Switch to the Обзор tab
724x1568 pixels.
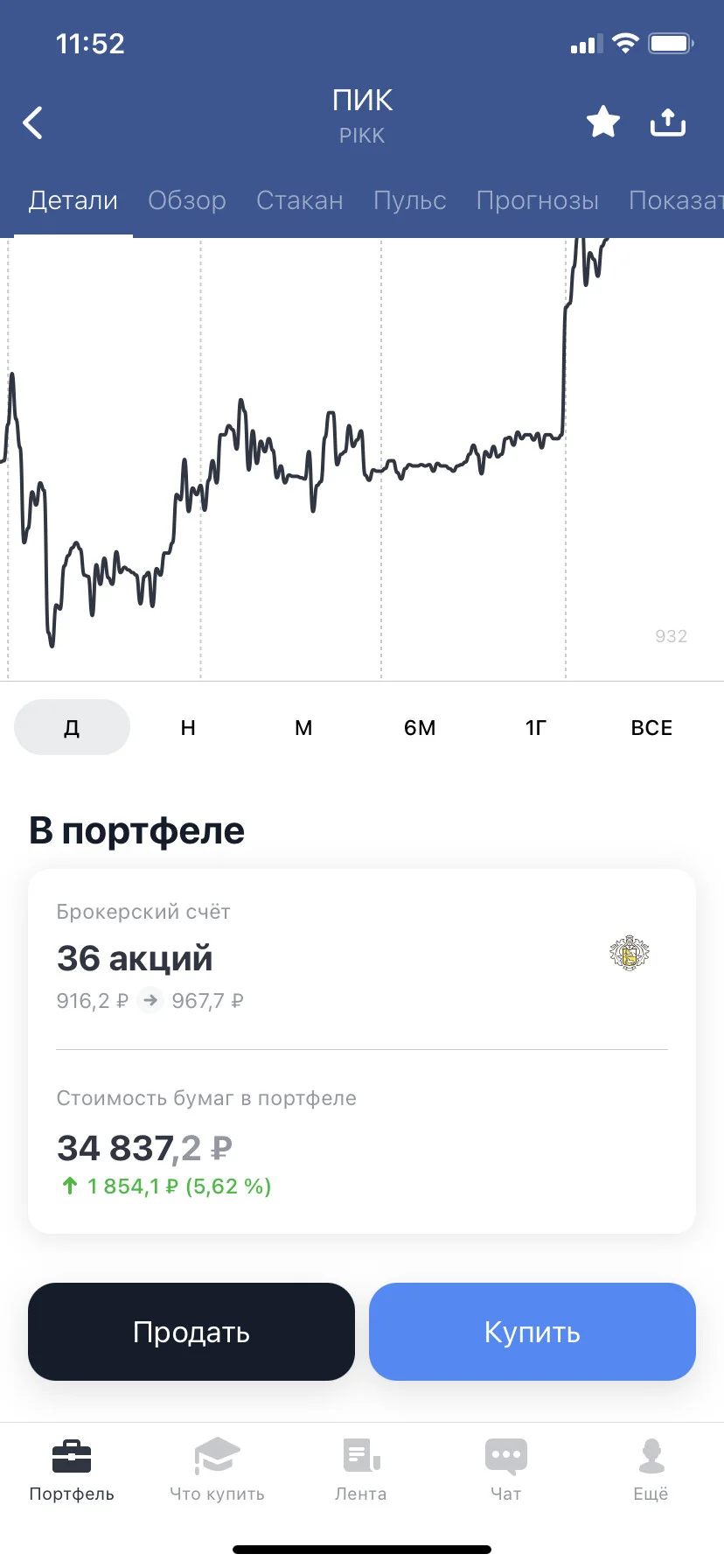(187, 200)
